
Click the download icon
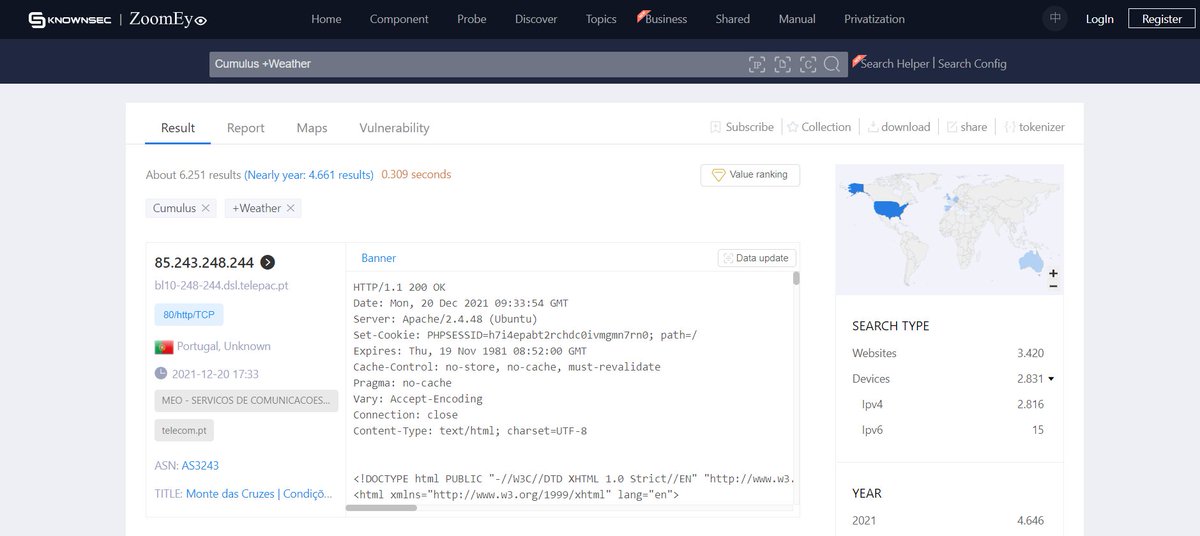point(873,127)
